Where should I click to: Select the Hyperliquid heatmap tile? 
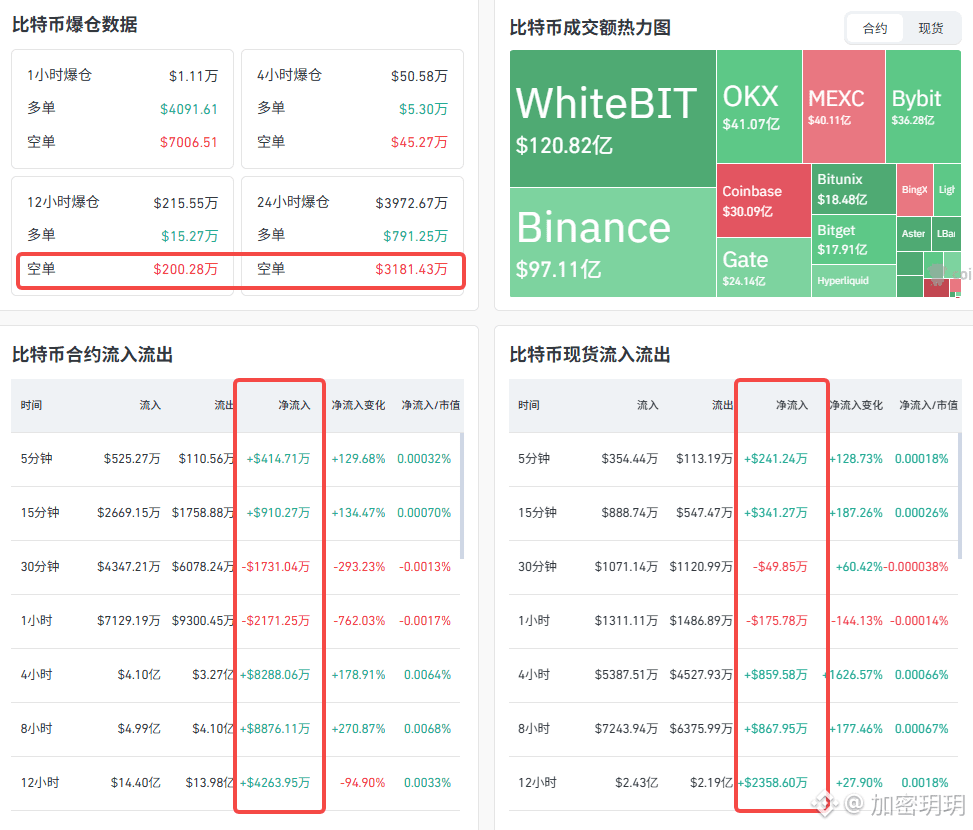click(854, 281)
